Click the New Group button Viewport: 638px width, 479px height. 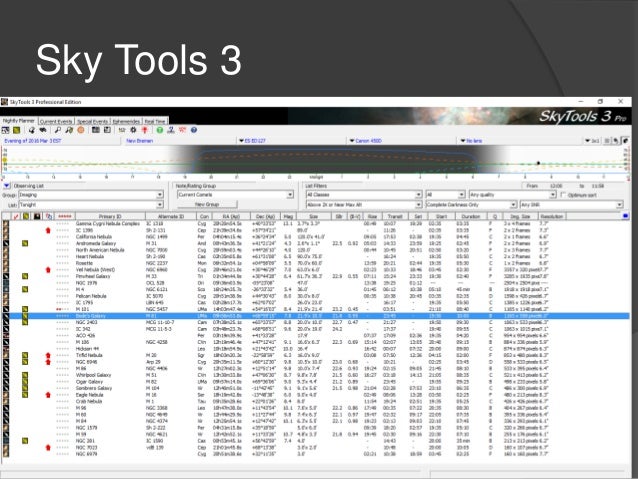click(207, 205)
